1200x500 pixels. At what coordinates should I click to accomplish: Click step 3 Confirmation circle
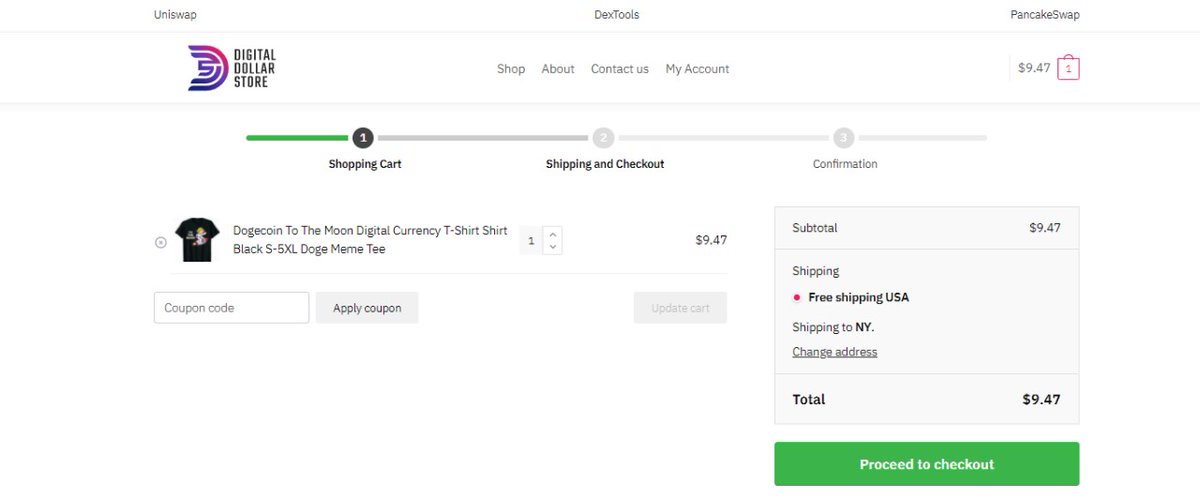(844, 138)
